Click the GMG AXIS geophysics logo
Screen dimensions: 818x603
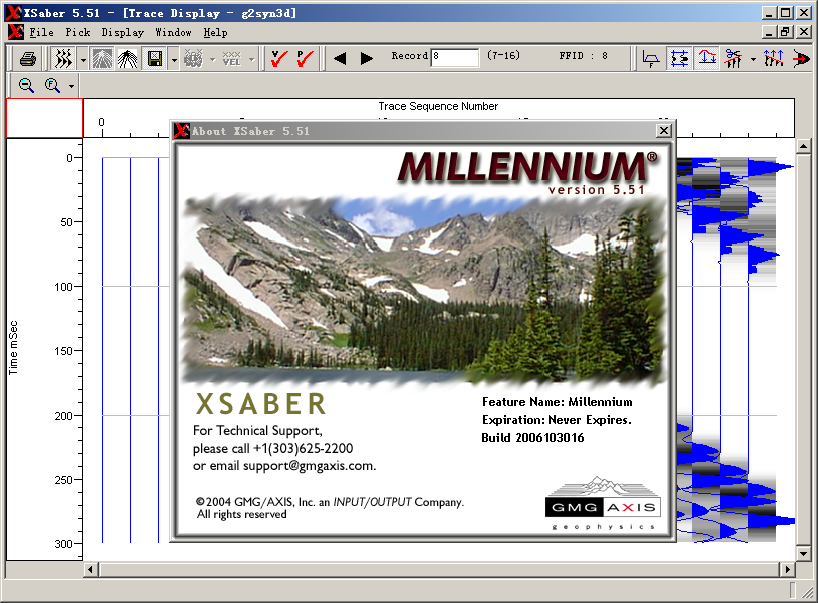(603, 503)
